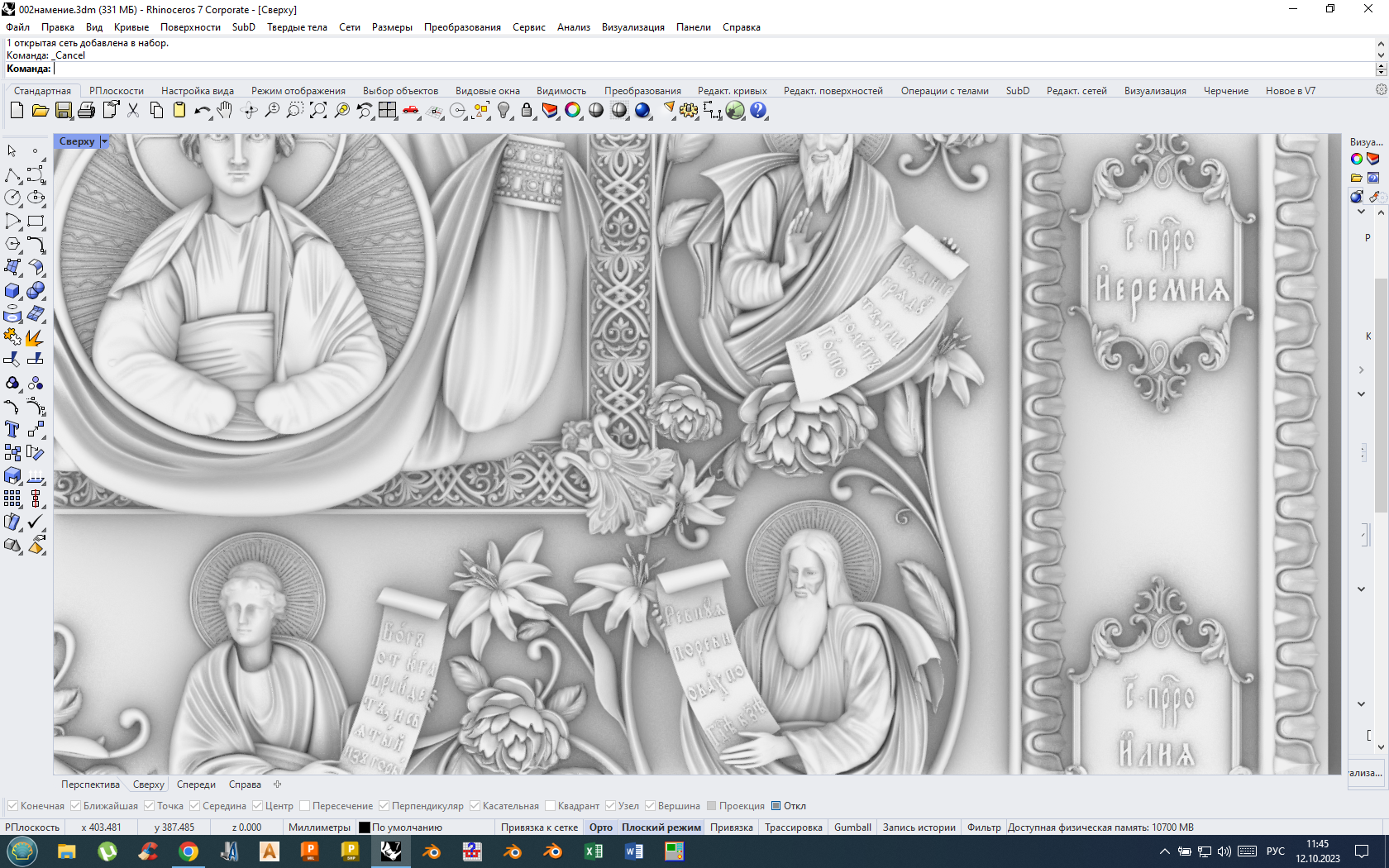Click the red car icon

coord(411,110)
